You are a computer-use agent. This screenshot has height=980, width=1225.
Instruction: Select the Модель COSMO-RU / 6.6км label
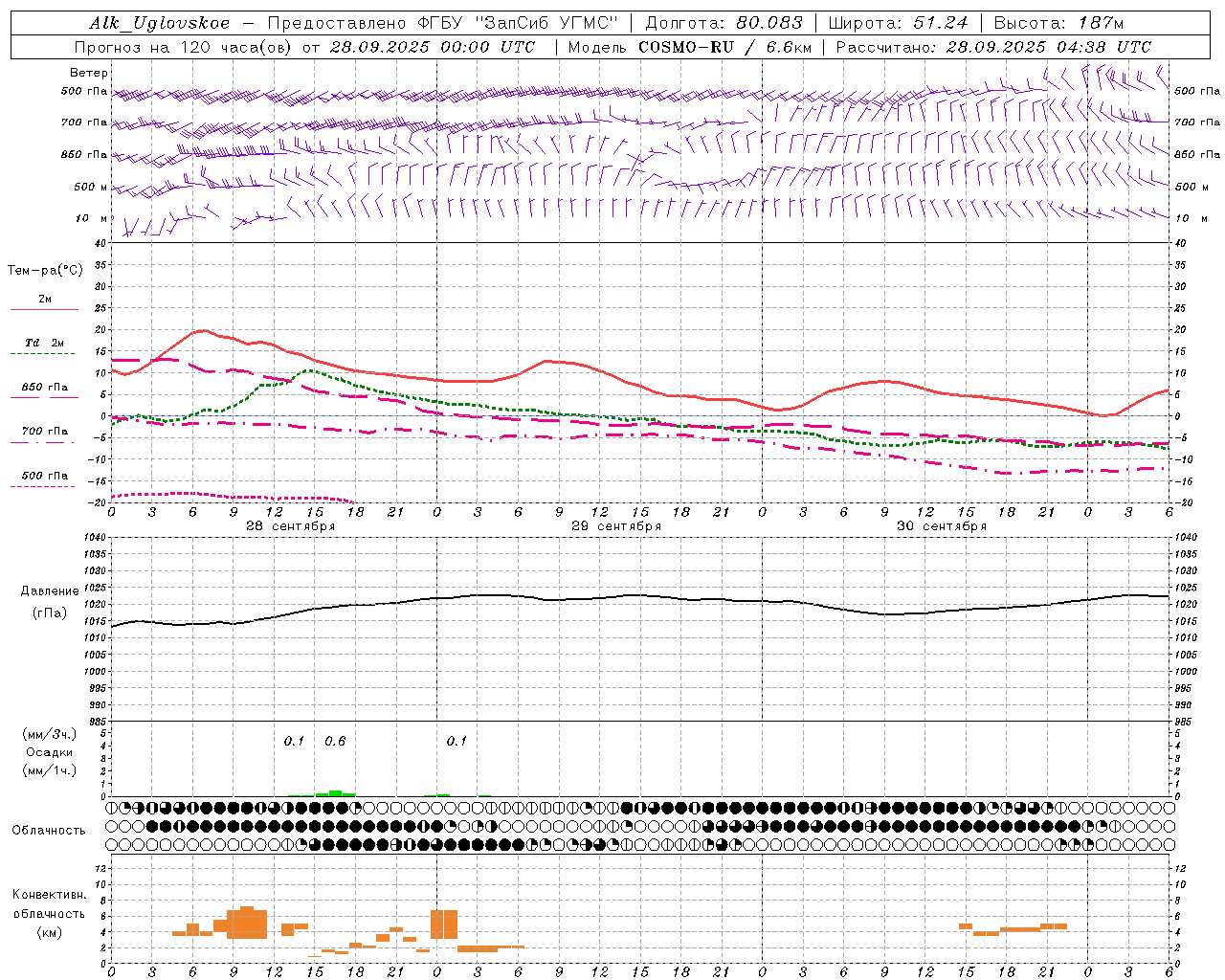(x=689, y=47)
